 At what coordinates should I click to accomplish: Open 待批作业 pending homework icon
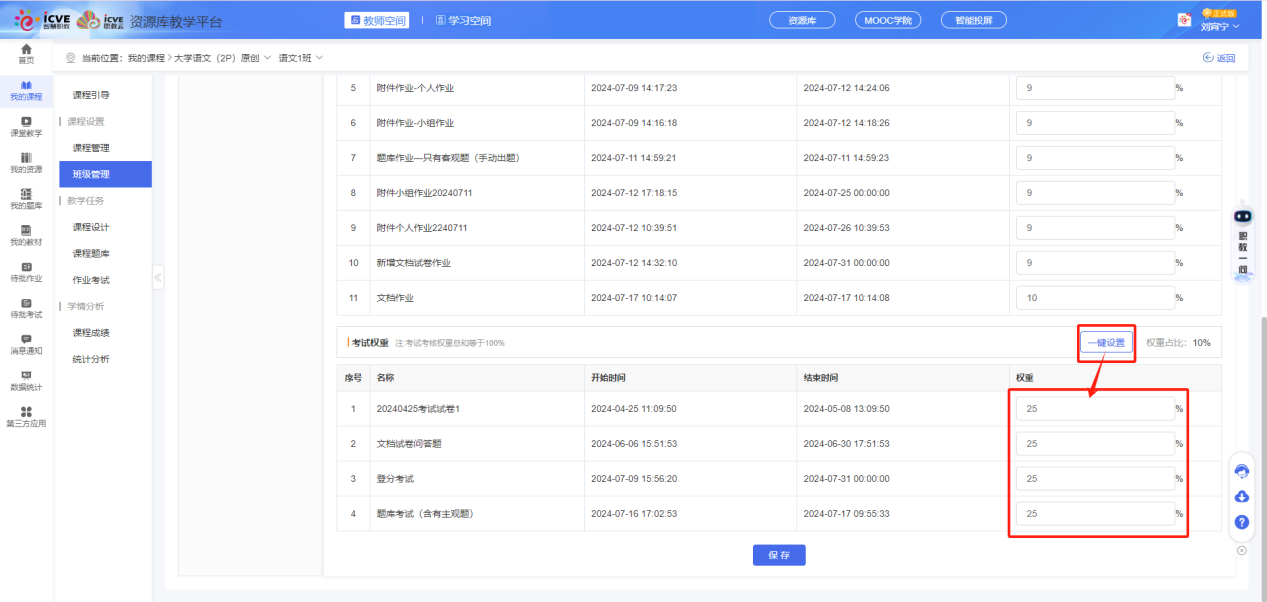click(x=24, y=272)
